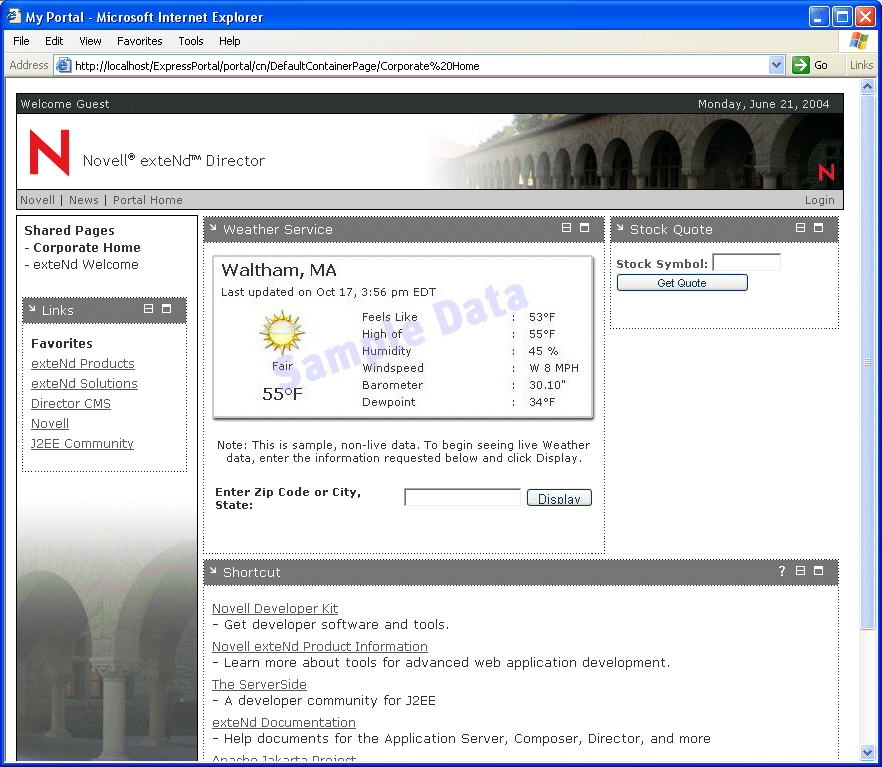Open the Novell navigation link in the header
The image size is (882, 767).
[38, 200]
